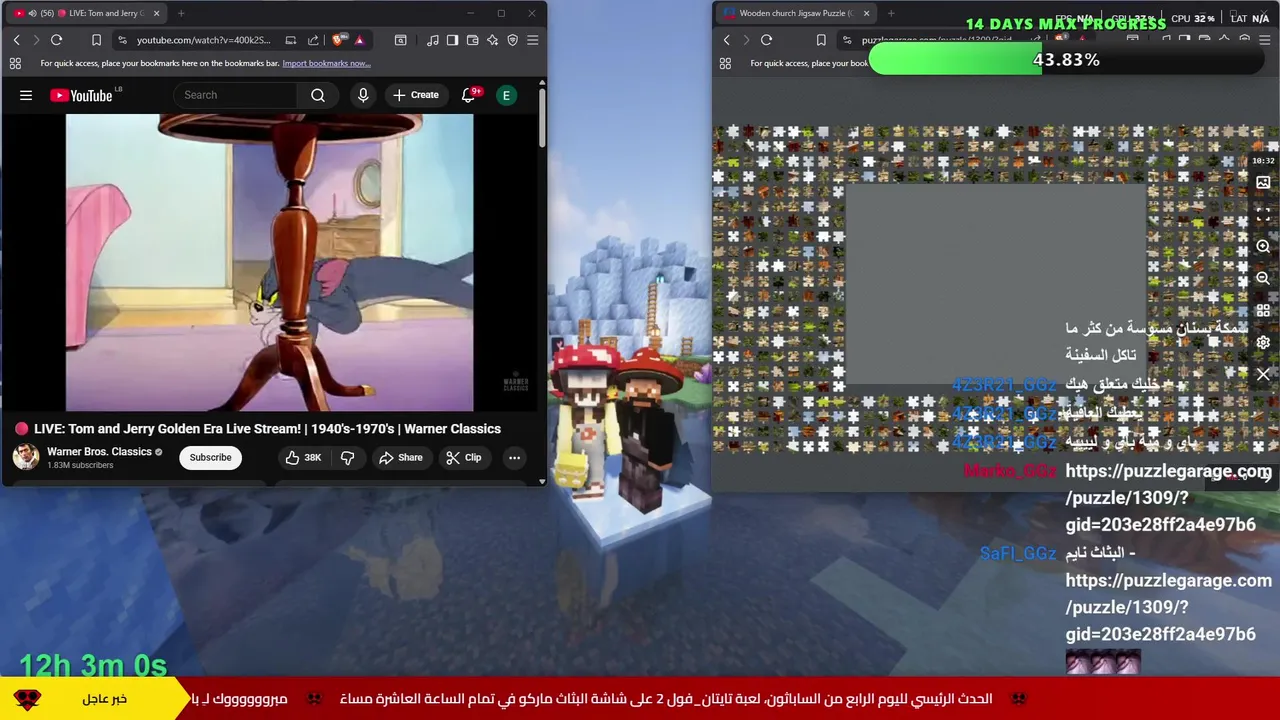The height and width of the screenshot is (720, 1280).
Task: Open the tab search icon in the YouTube window toolbar
Action: (400, 40)
